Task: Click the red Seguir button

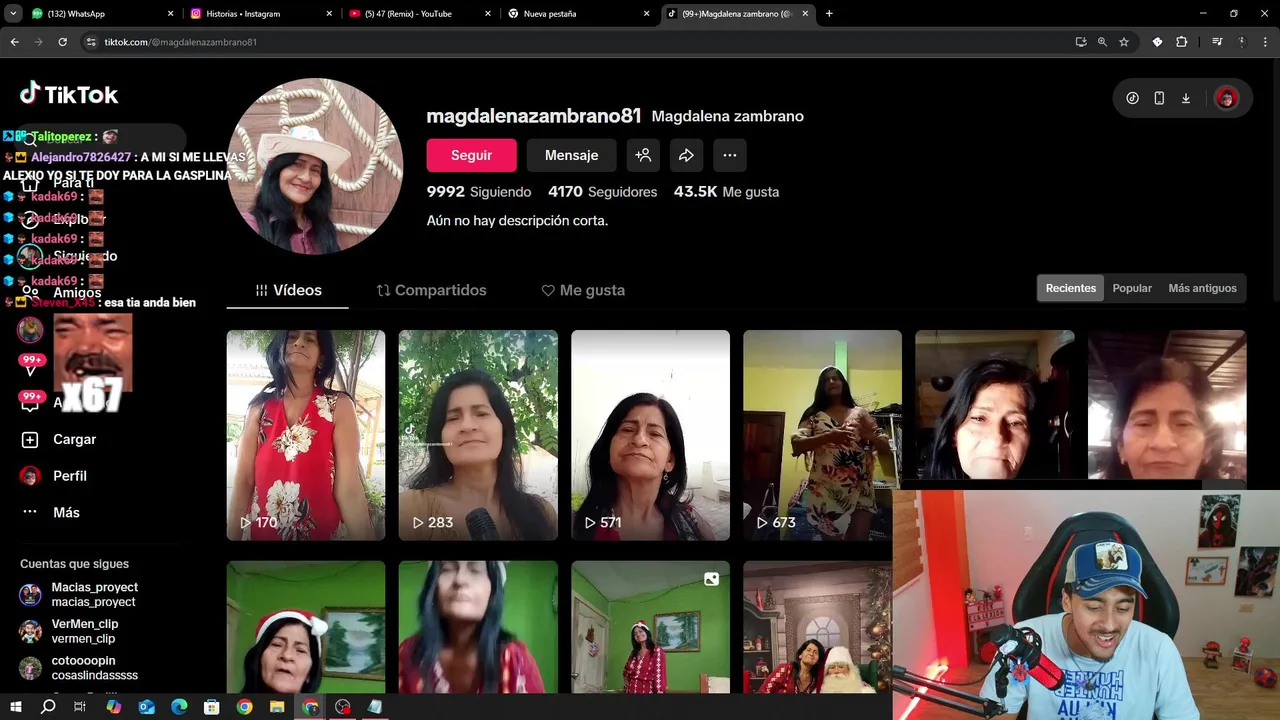Action: point(471,155)
